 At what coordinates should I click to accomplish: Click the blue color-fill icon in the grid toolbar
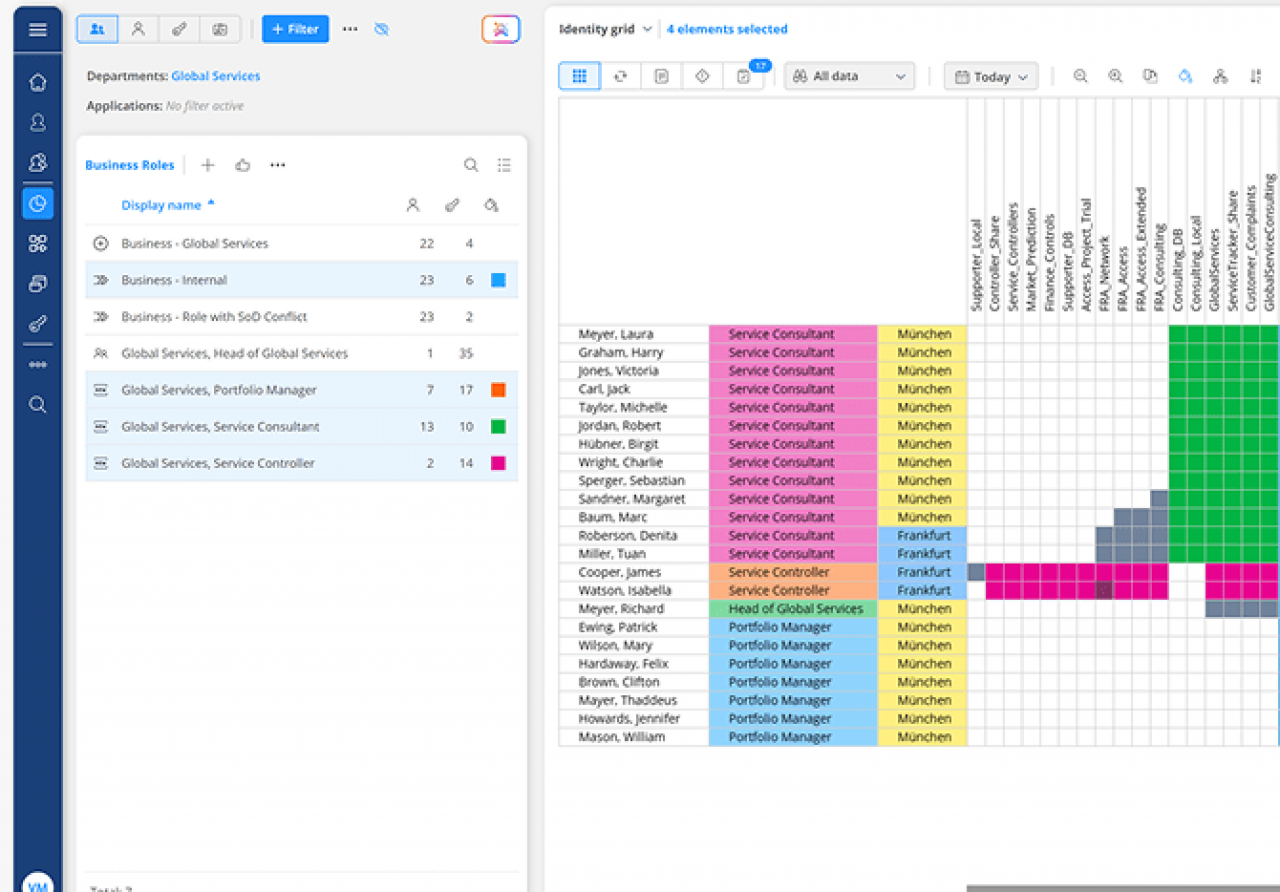pyautogui.click(x=1186, y=76)
